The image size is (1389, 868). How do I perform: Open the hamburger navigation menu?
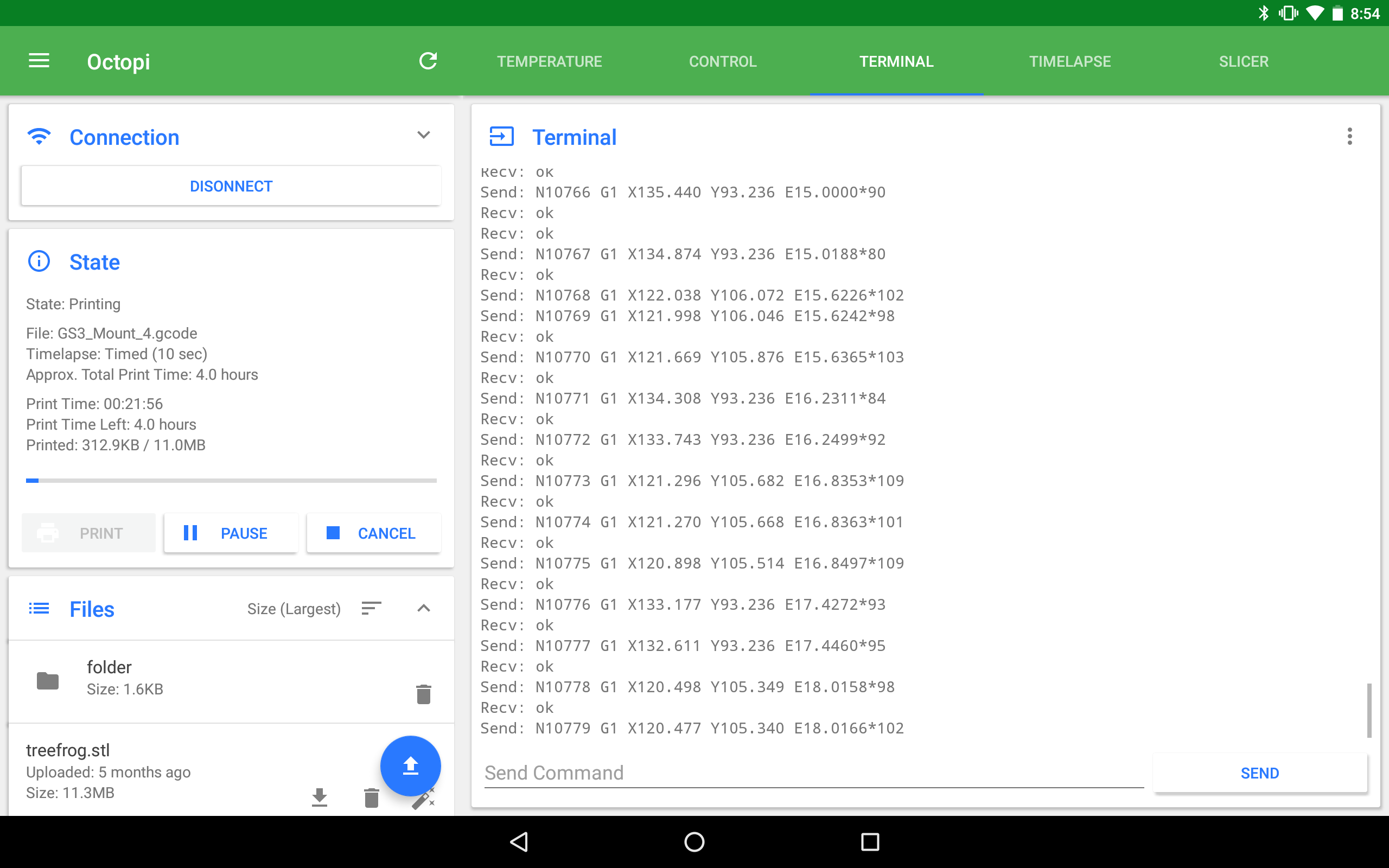coord(39,61)
